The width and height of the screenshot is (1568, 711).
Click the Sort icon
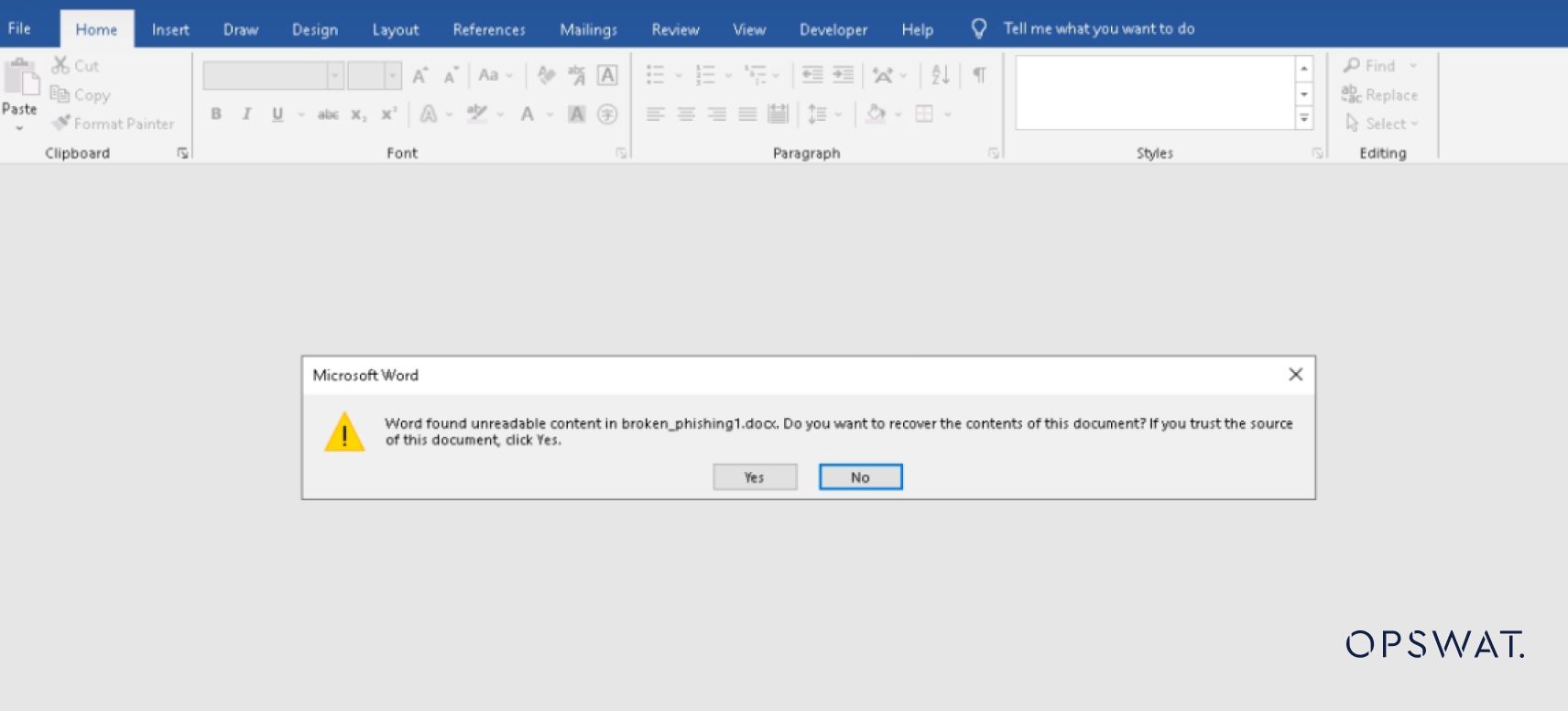click(940, 75)
